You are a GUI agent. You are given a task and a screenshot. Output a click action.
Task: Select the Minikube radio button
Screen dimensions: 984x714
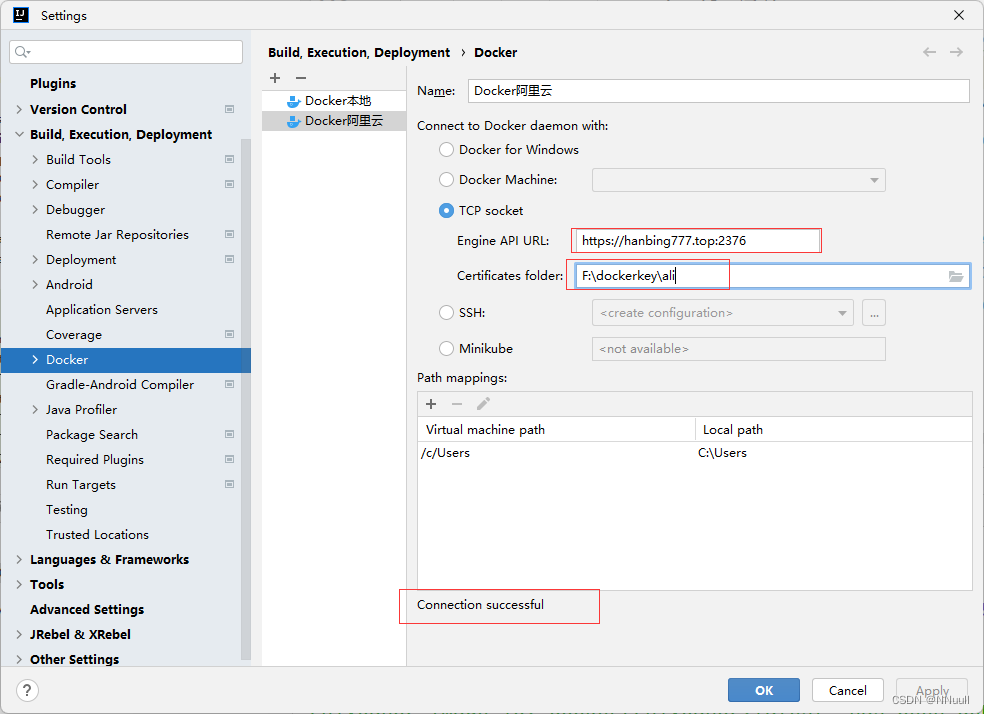pos(446,348)
